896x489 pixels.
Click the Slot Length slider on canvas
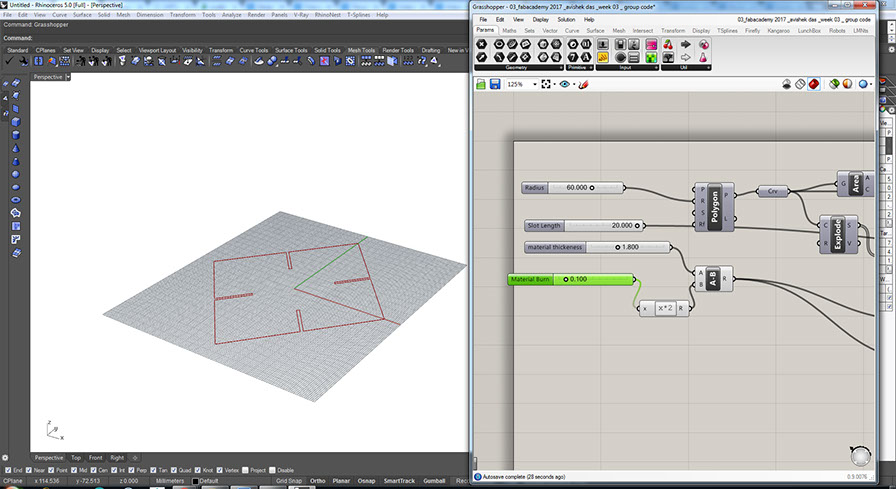tap(585, 226)
